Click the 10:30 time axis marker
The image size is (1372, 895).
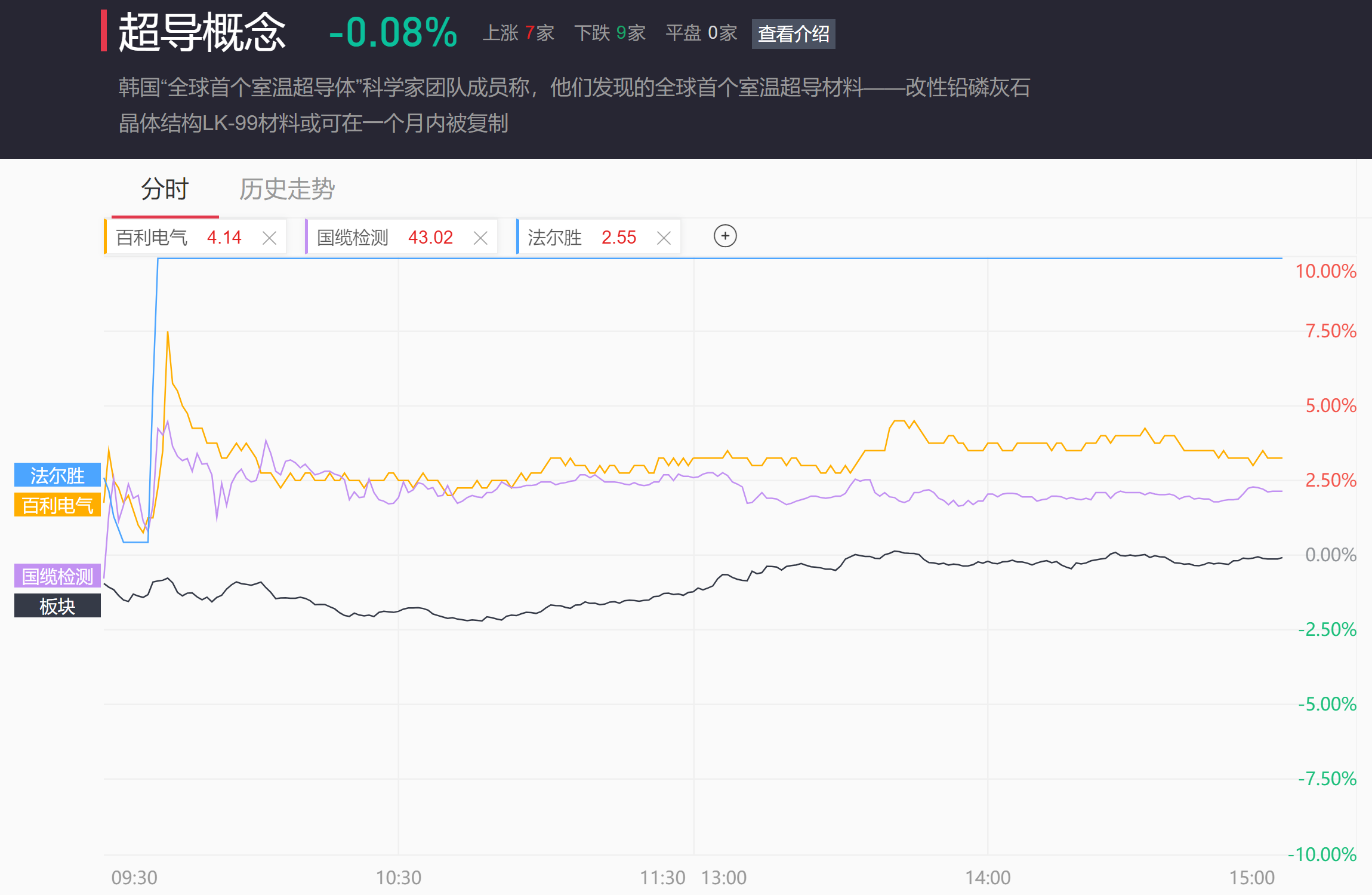[398, 878]
